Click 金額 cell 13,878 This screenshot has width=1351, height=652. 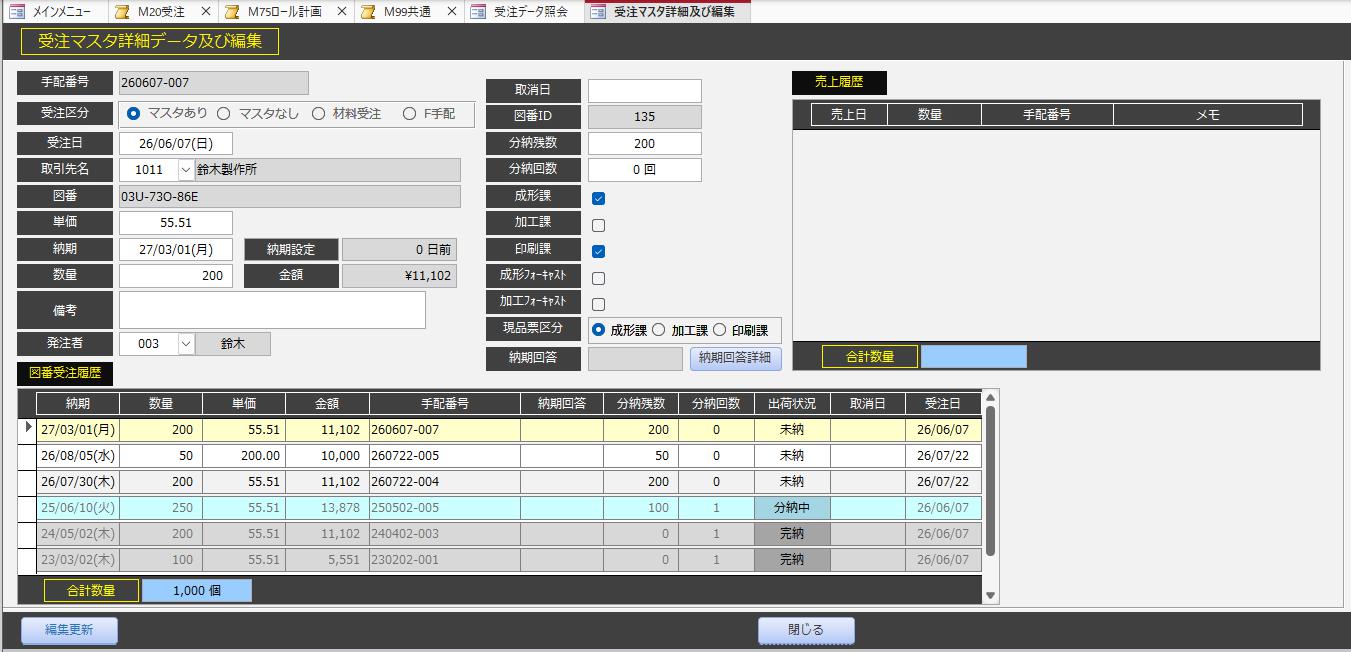tap(327, 508)
